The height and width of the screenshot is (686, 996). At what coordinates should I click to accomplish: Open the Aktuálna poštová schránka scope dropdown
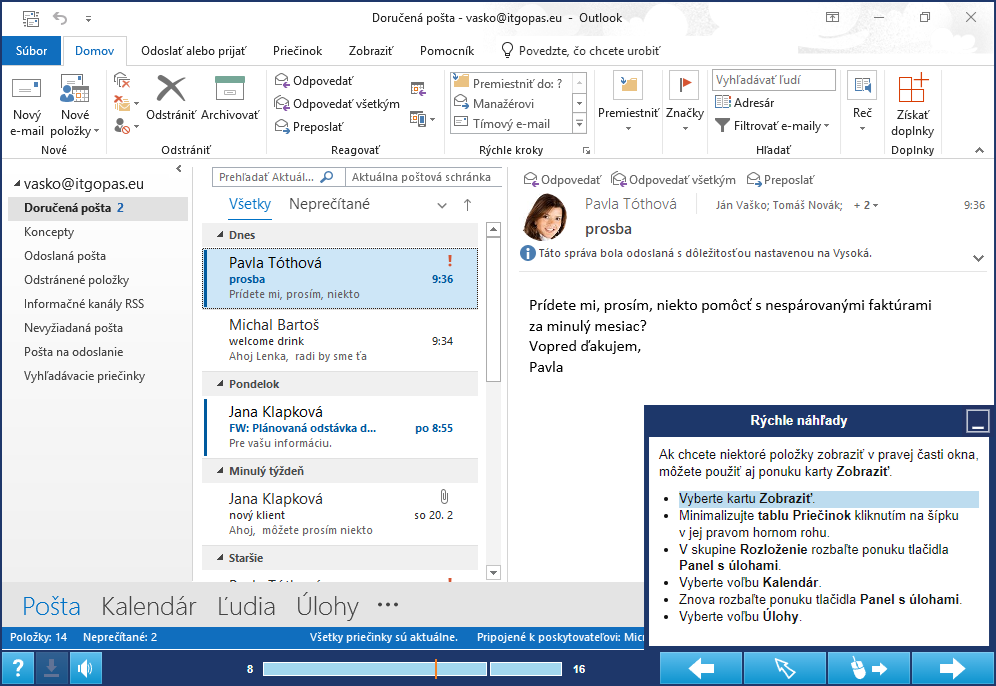423,177
